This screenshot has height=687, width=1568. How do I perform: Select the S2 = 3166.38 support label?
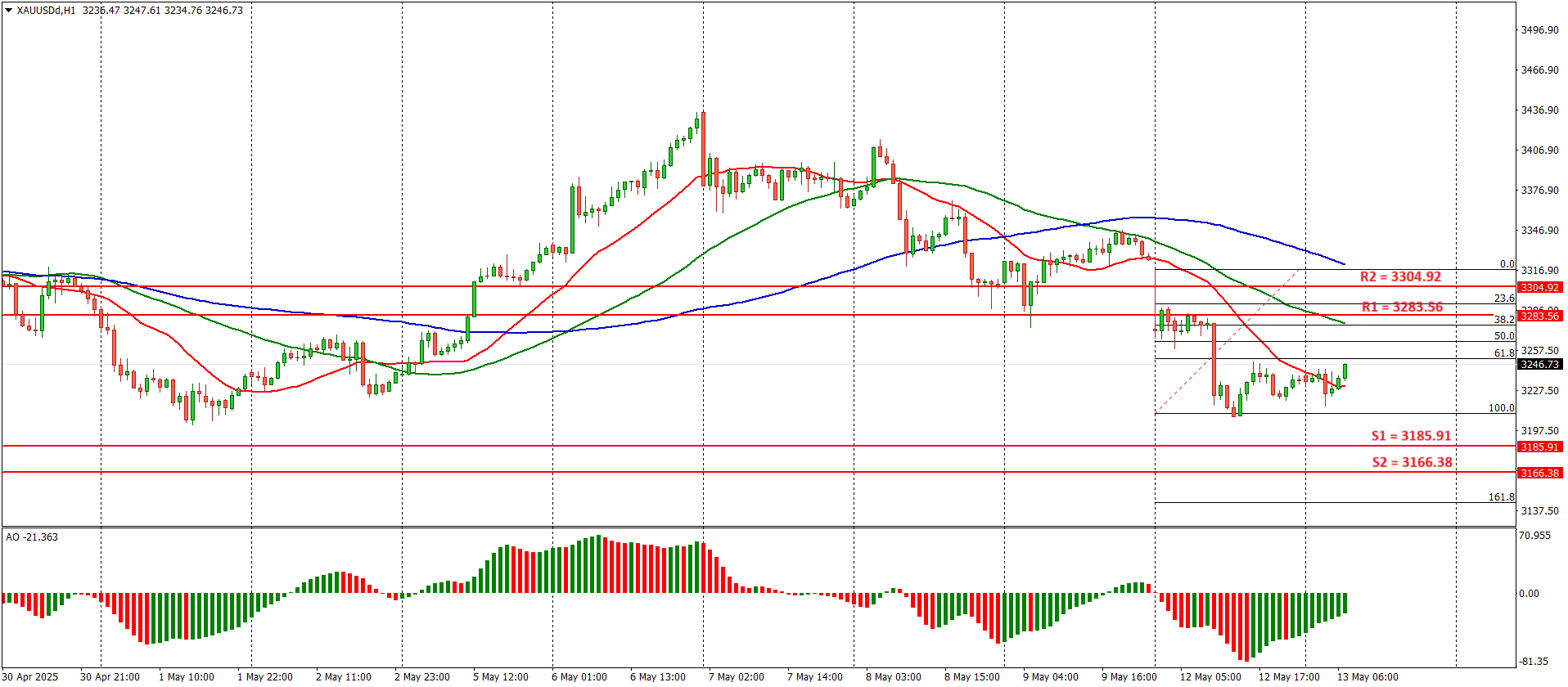point(1412,462)
